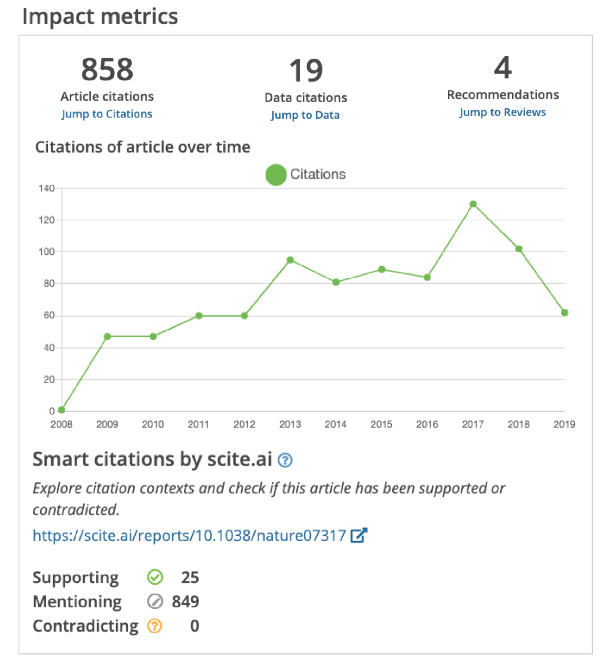Click the external link icon beside scite URL

tap(359, 535)
